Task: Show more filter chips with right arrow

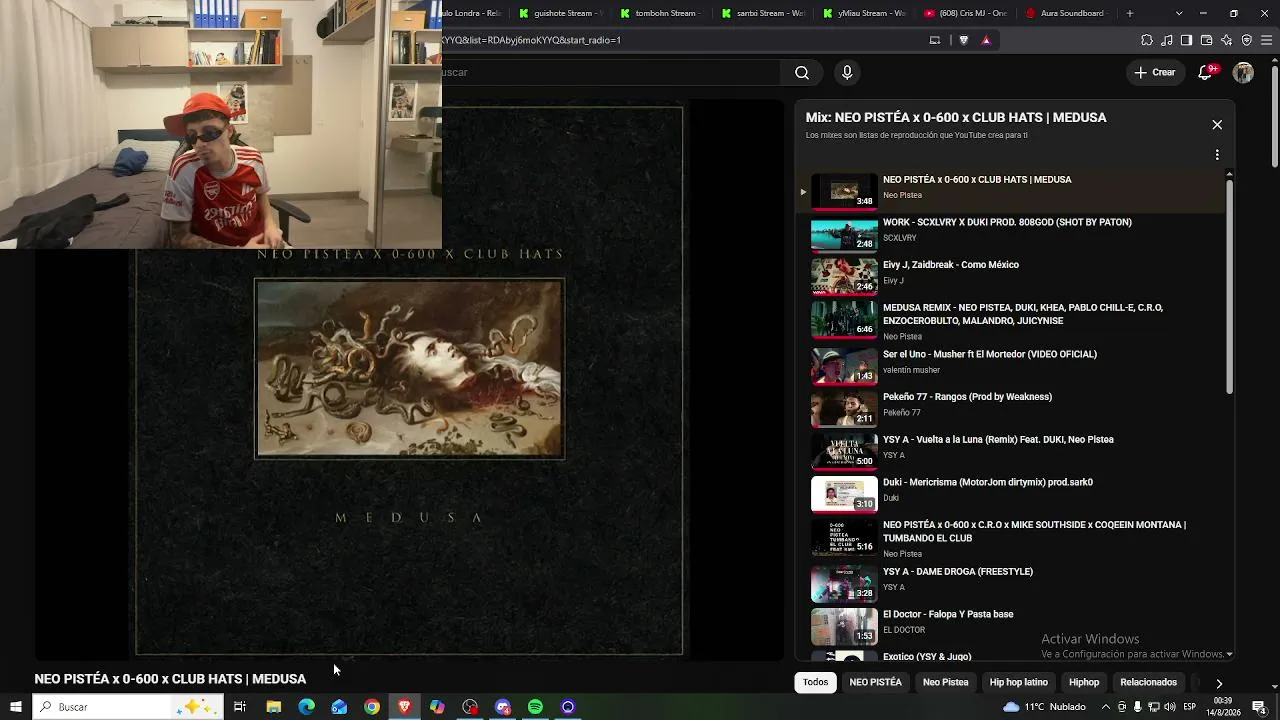Action: point(1219,683)
